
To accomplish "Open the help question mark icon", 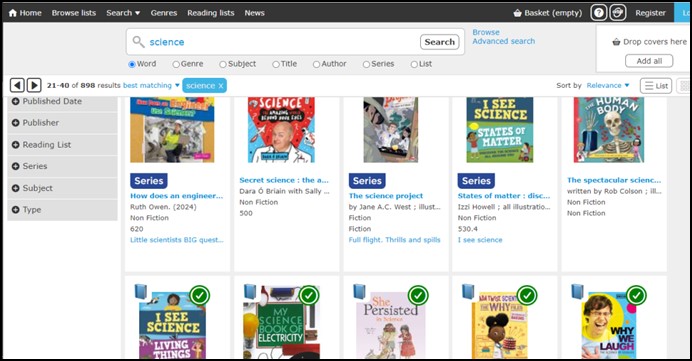I will (598, 13).
